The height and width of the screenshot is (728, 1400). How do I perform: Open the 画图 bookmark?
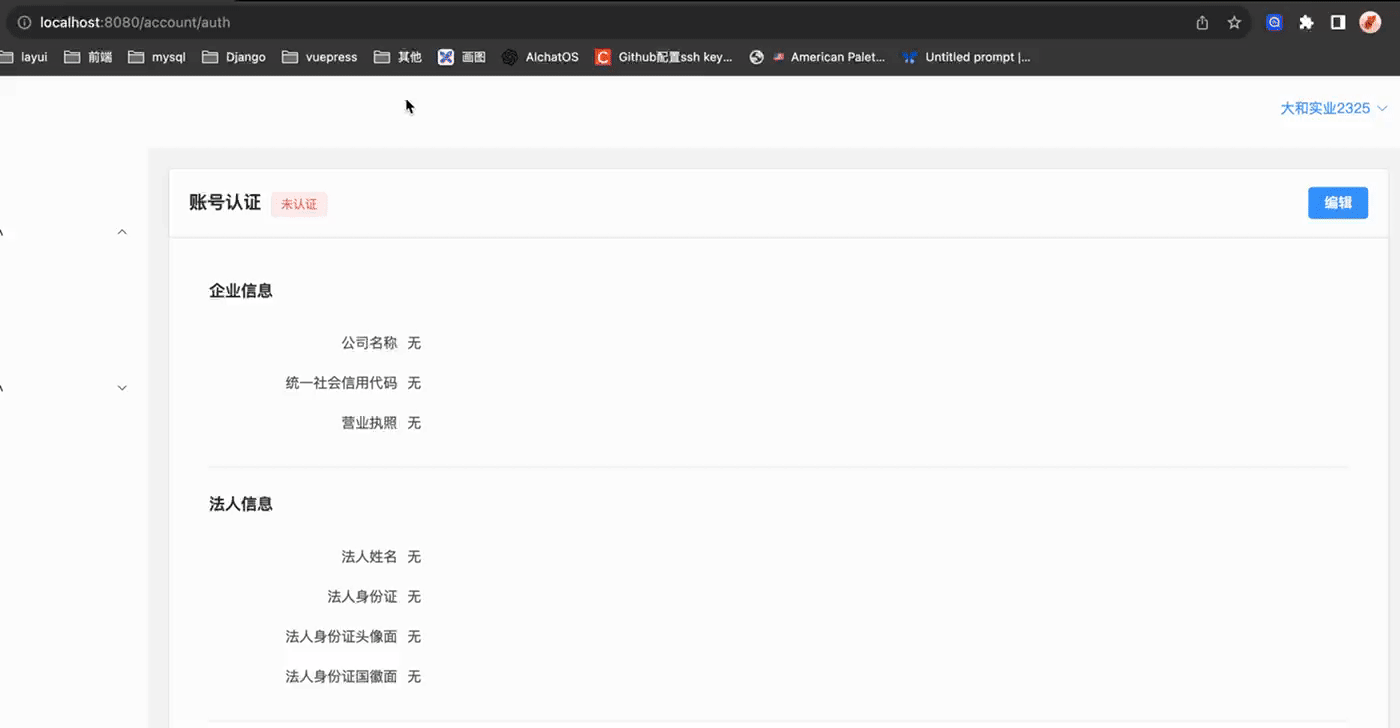(462, 57)
